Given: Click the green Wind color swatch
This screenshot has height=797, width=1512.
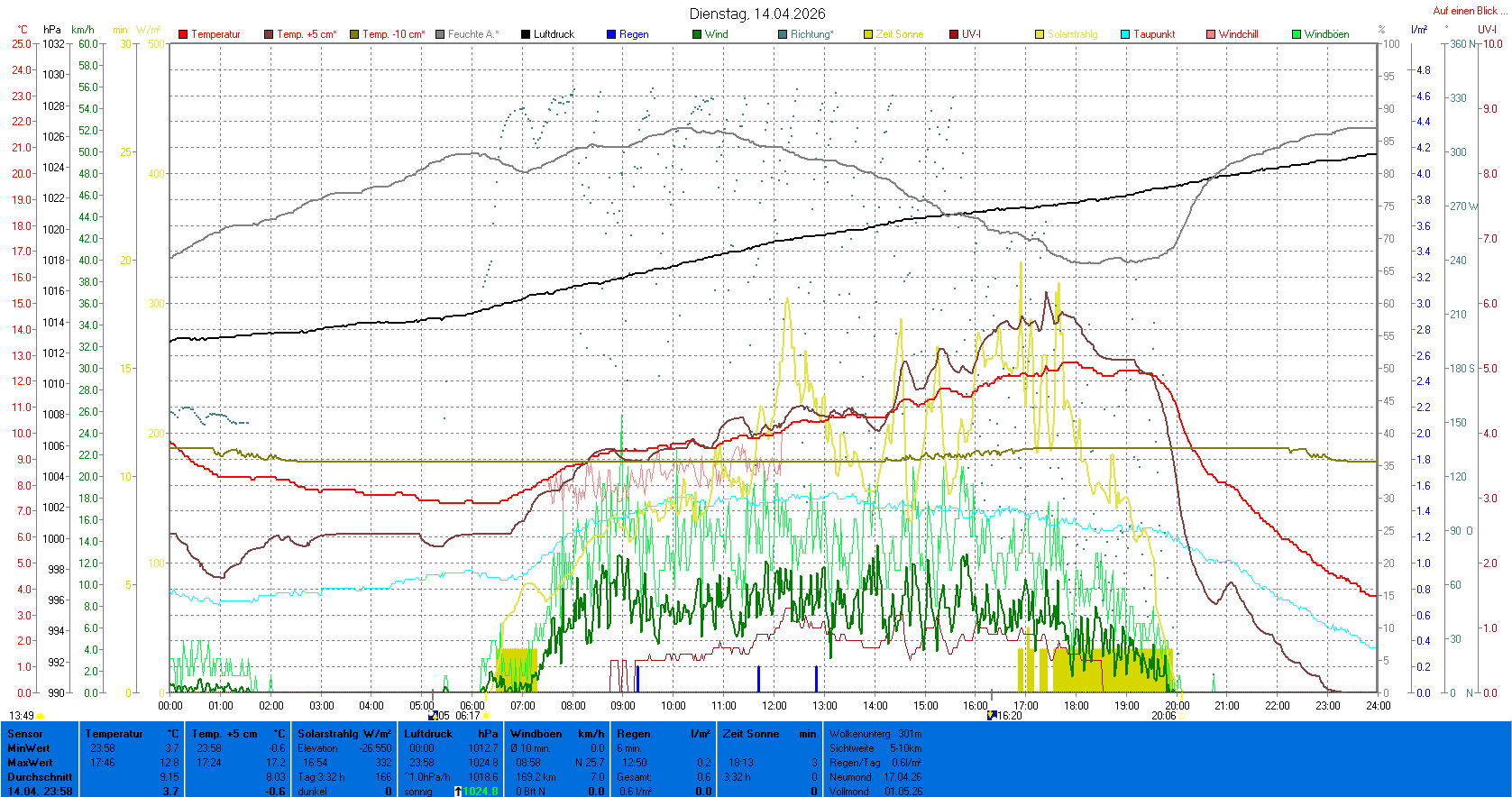Looking at the screenshot, I should (x=697, y=34).
